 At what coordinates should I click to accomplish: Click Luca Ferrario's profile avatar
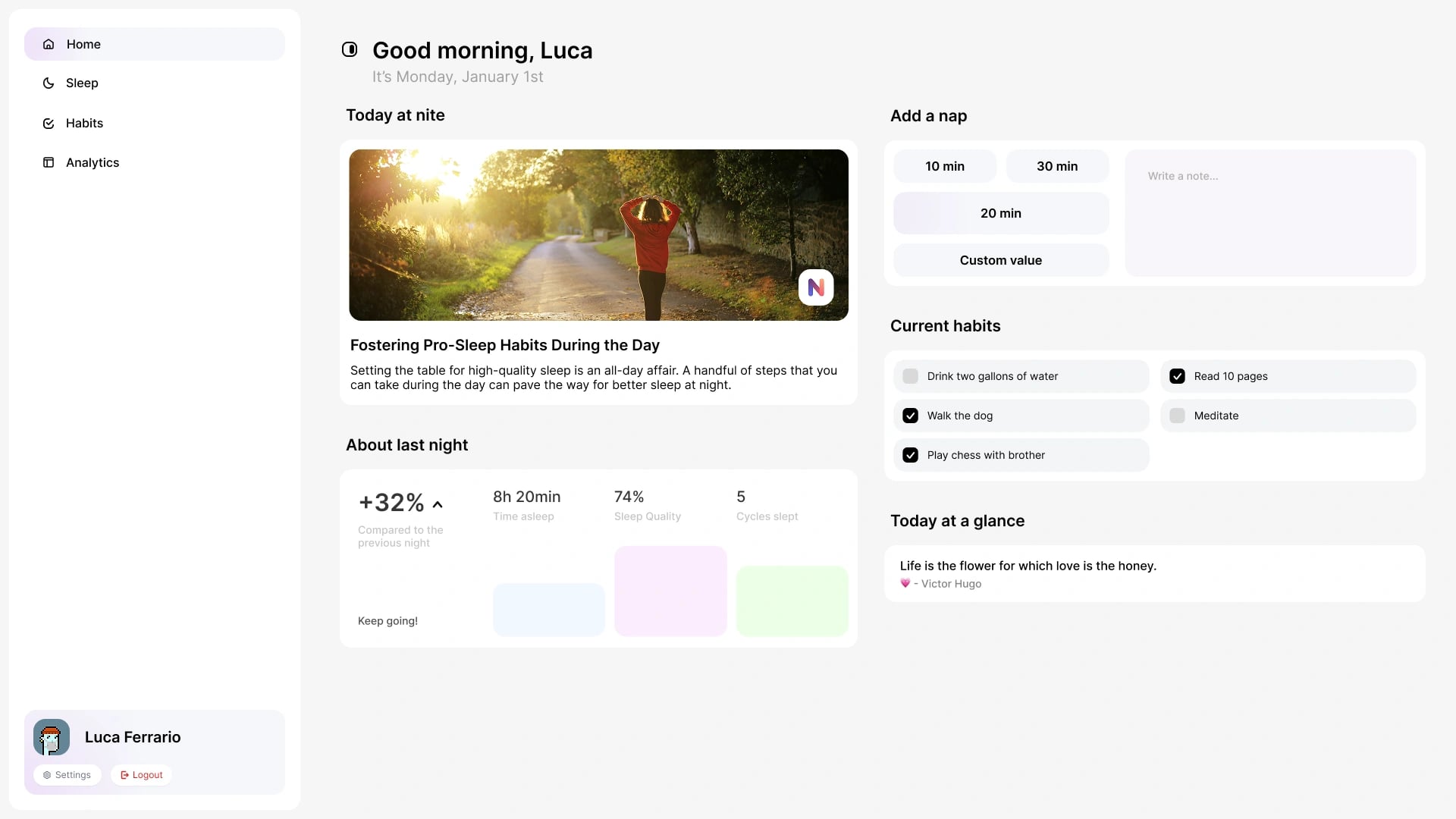point(52,737)
